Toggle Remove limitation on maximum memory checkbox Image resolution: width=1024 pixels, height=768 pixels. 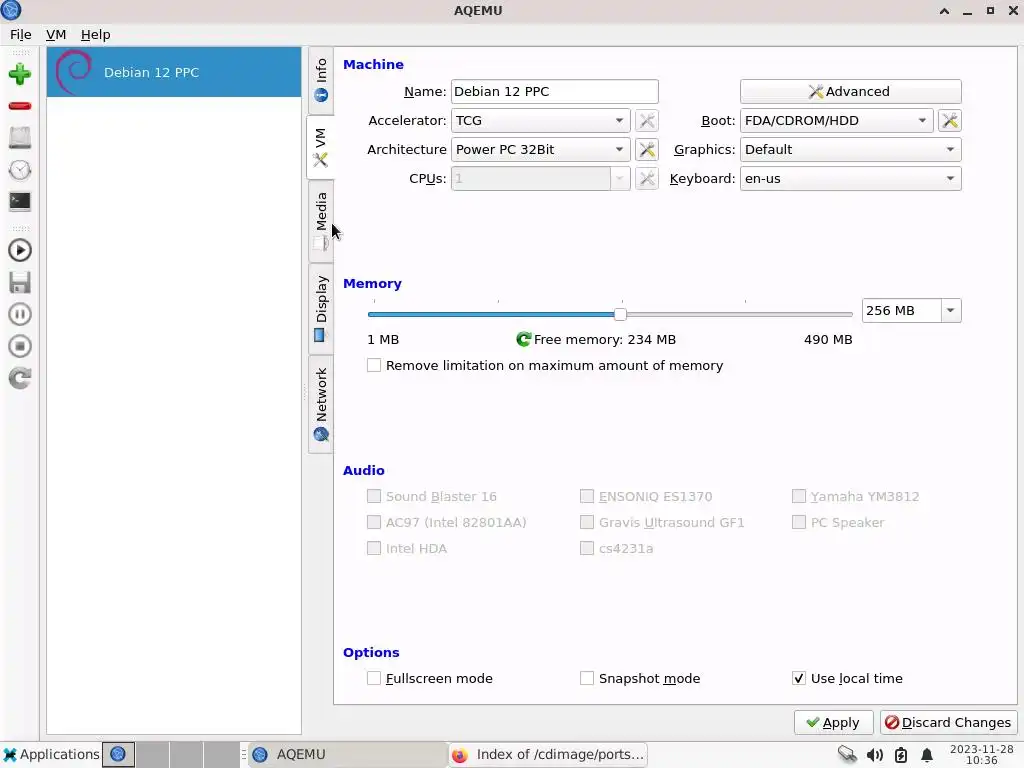coord(374,366)
